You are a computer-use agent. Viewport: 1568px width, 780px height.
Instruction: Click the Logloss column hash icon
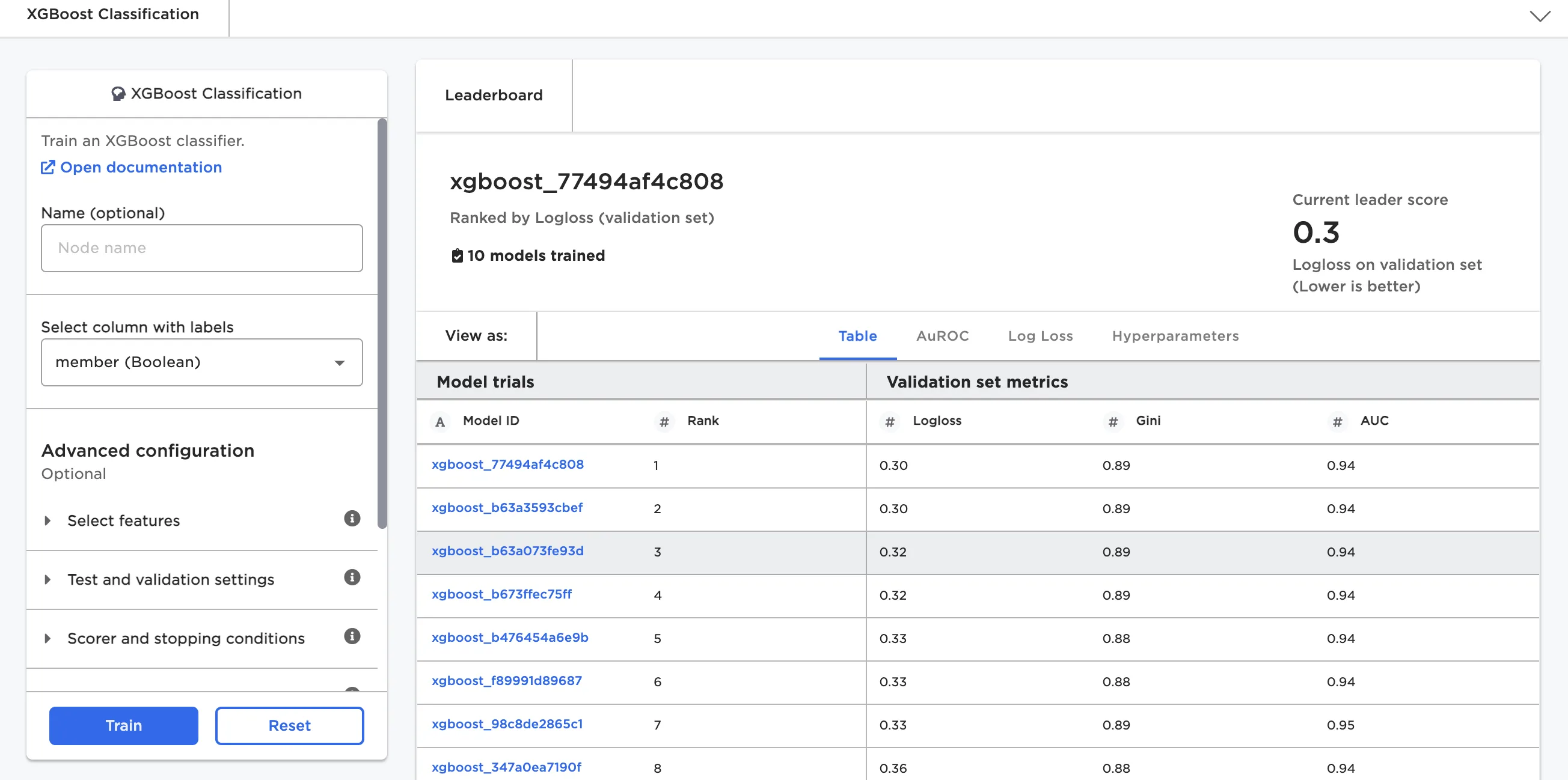pyautogui.click(x=889, y=422)
